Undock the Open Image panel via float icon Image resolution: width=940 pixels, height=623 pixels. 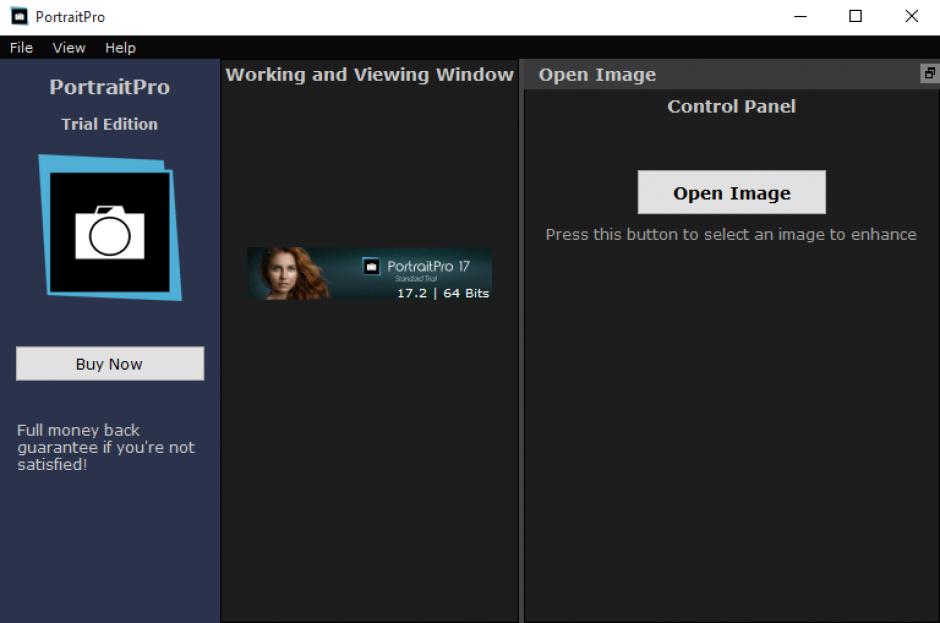coord(930,73)
